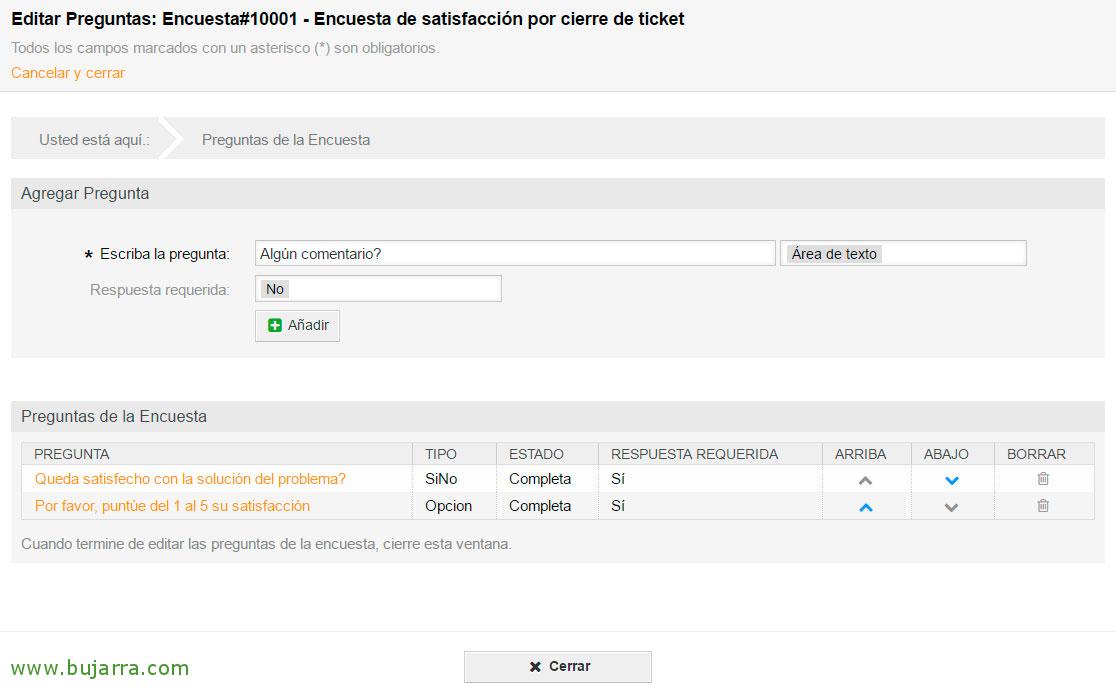The width and height of the screenshot is (1116, 690).
Task: Click down arrow for rating question row
Action: pyautogui.click(x=952, y=507)
